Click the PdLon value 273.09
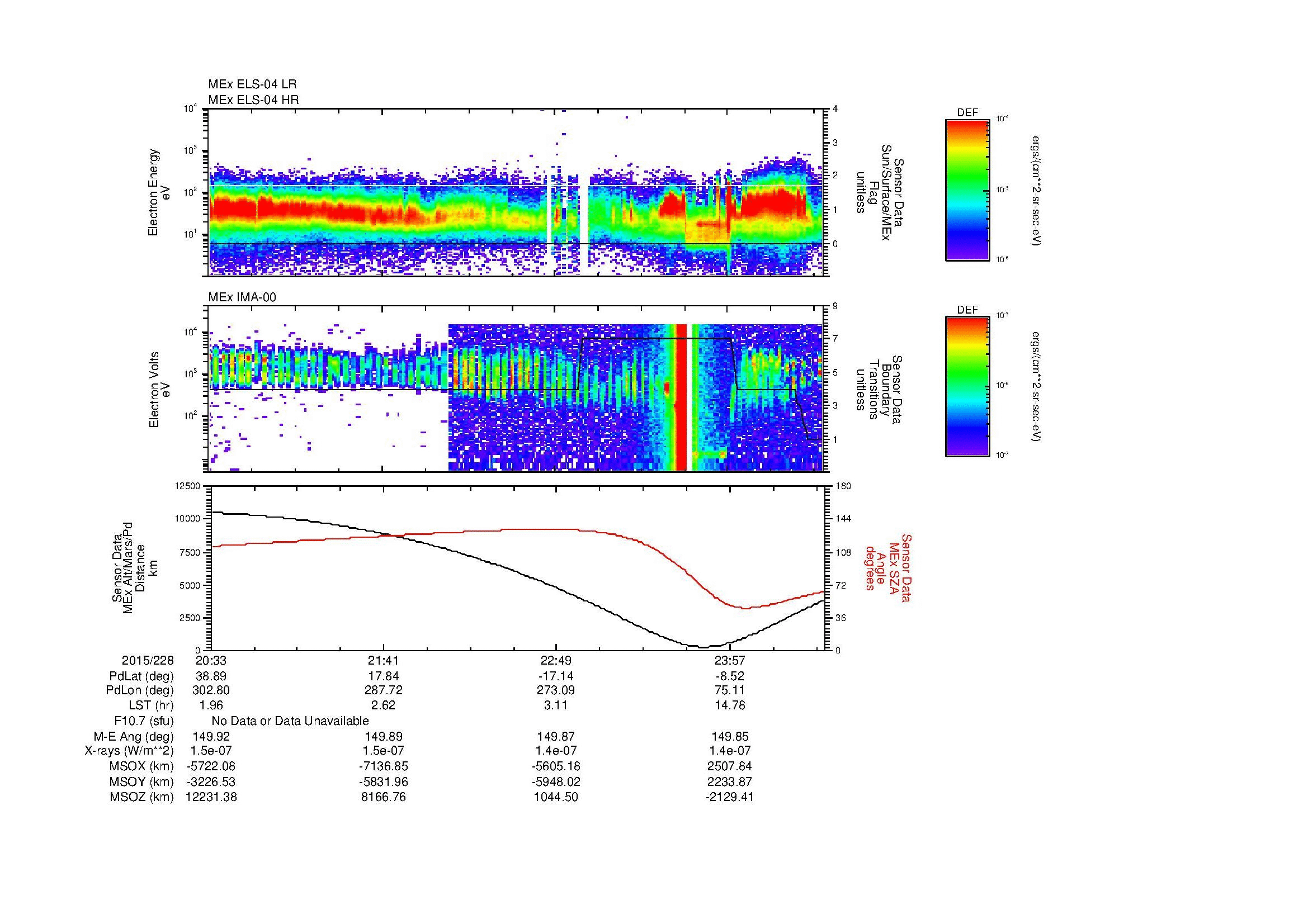1308x924 pixels. tap(556, 690)
